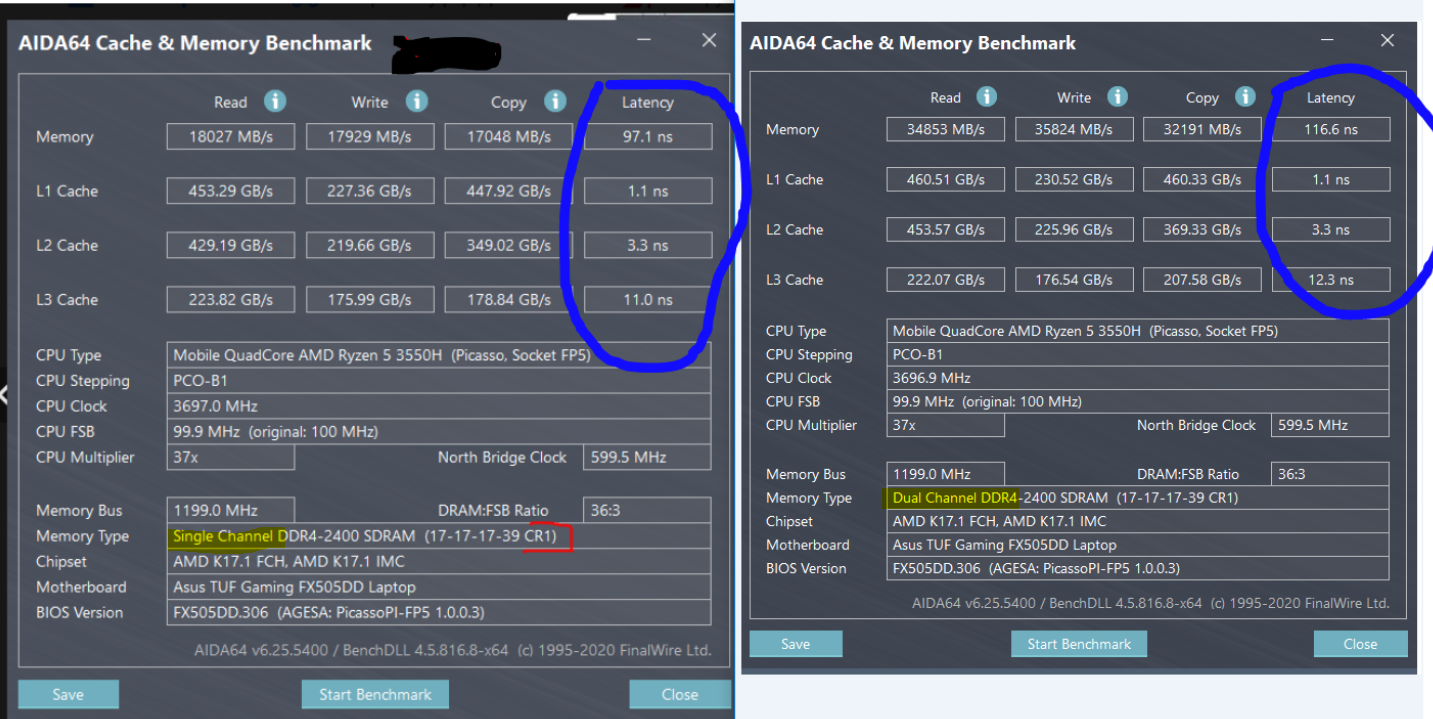Select L1 Cache Read 453.29 GB/s value
Screen dimensions: 1433x719
(x=230, y=191)
